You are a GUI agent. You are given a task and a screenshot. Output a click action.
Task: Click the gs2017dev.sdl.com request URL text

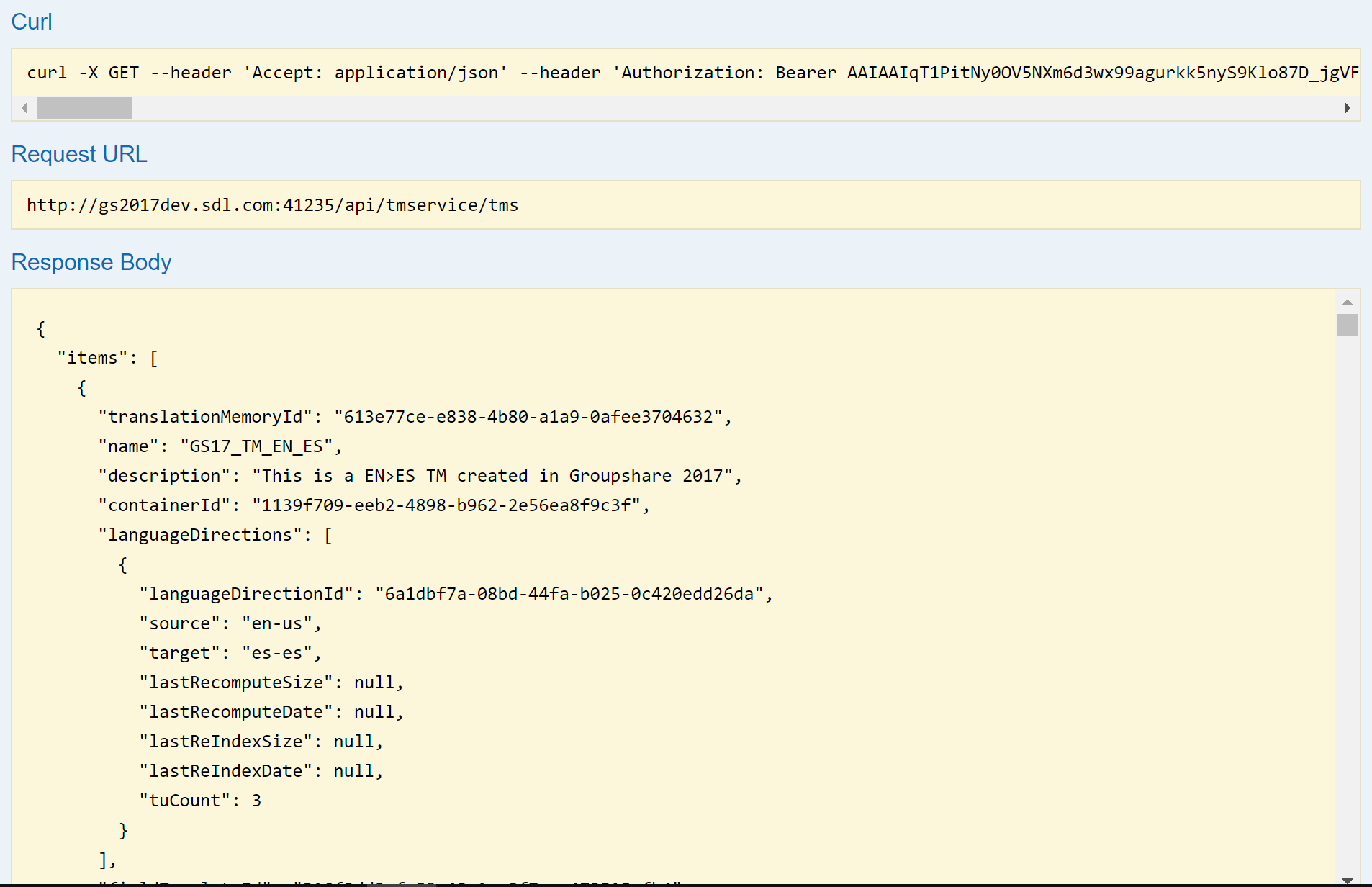[272, 205]
